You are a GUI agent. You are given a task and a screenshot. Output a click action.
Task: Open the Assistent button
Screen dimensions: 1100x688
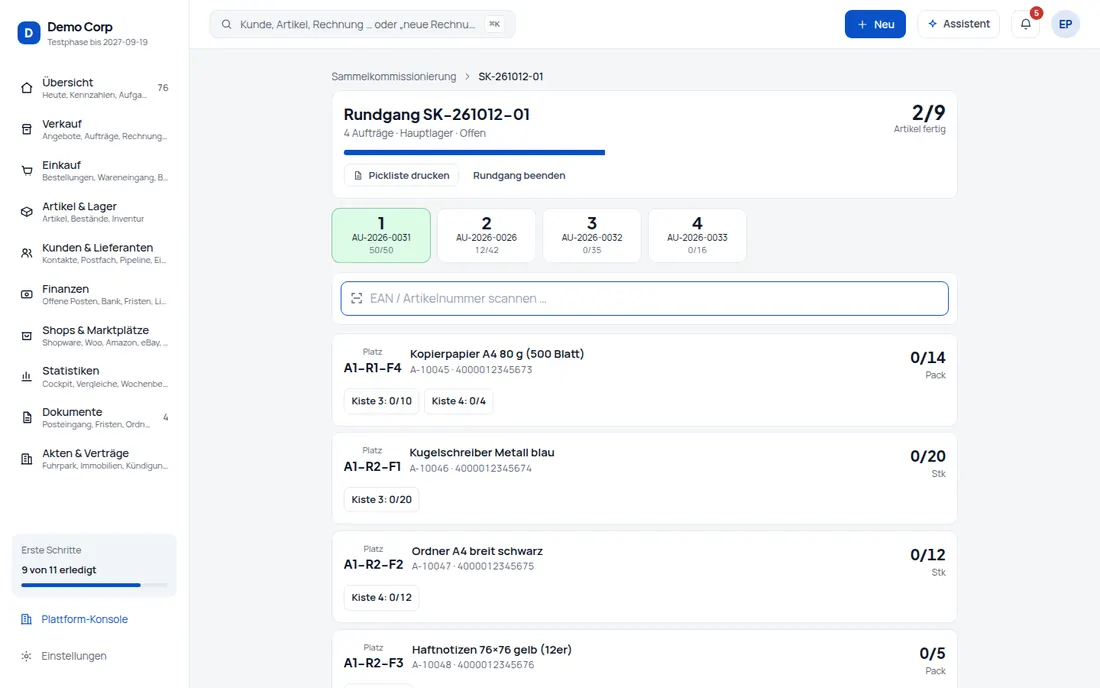point(958,24)
